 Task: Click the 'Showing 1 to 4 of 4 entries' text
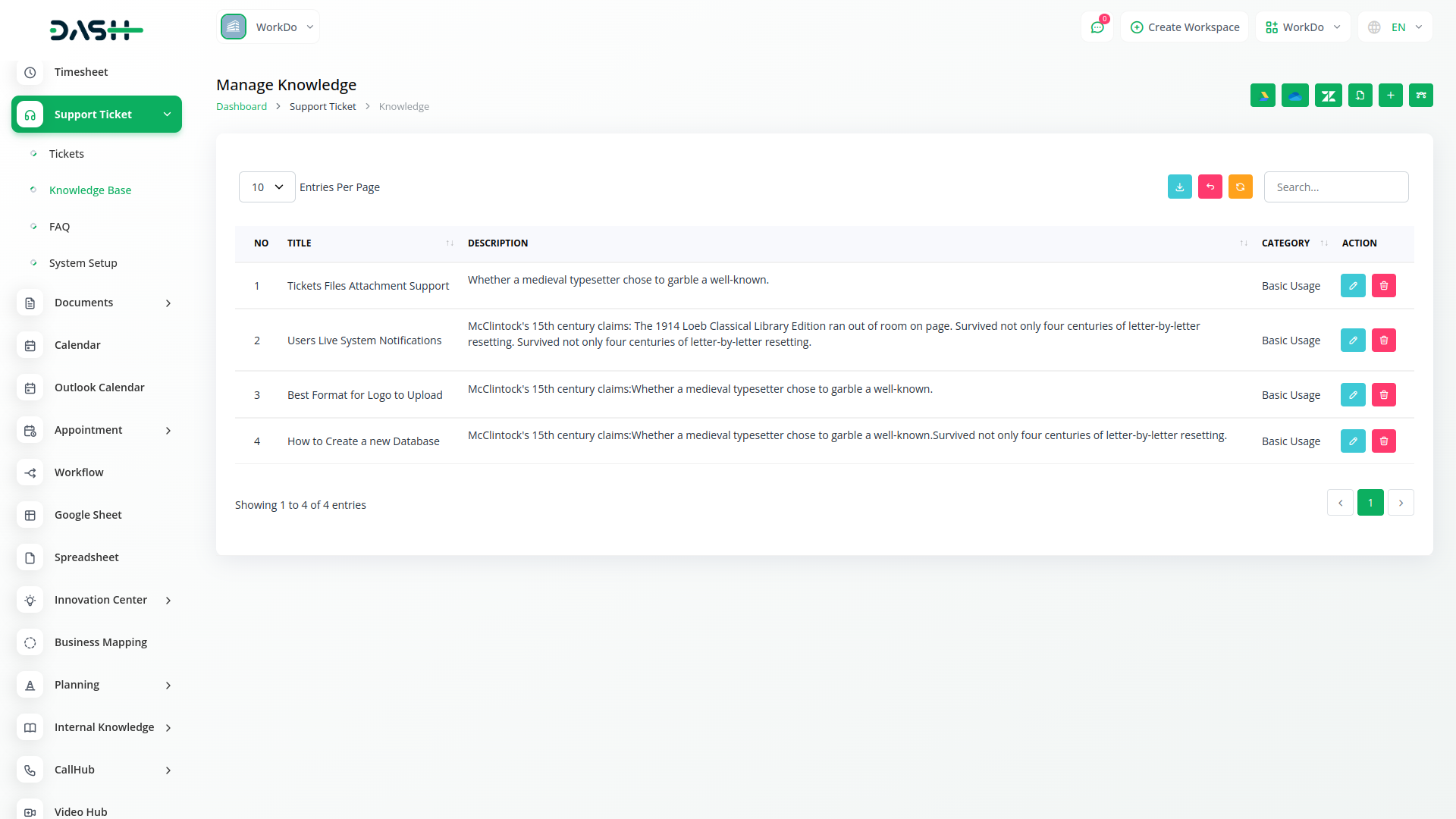point(300,505)
